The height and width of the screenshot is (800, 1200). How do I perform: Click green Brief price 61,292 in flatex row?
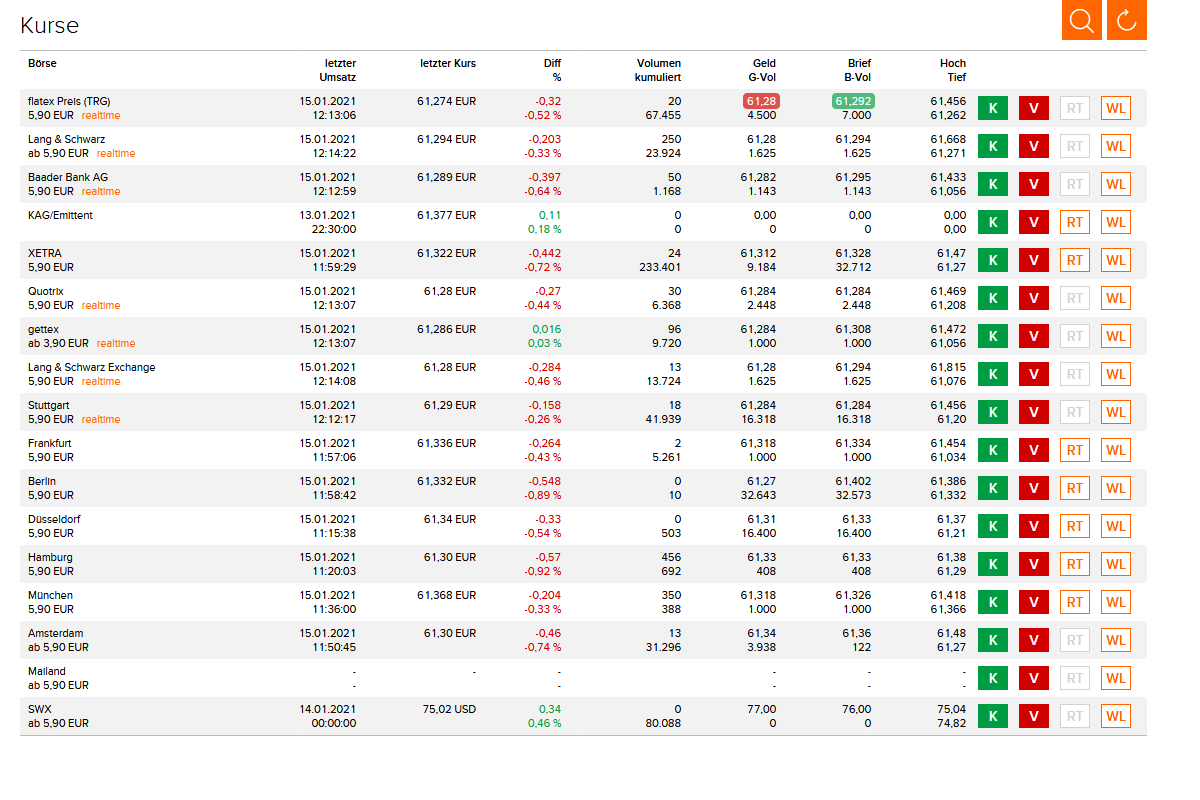click(852, 101)
